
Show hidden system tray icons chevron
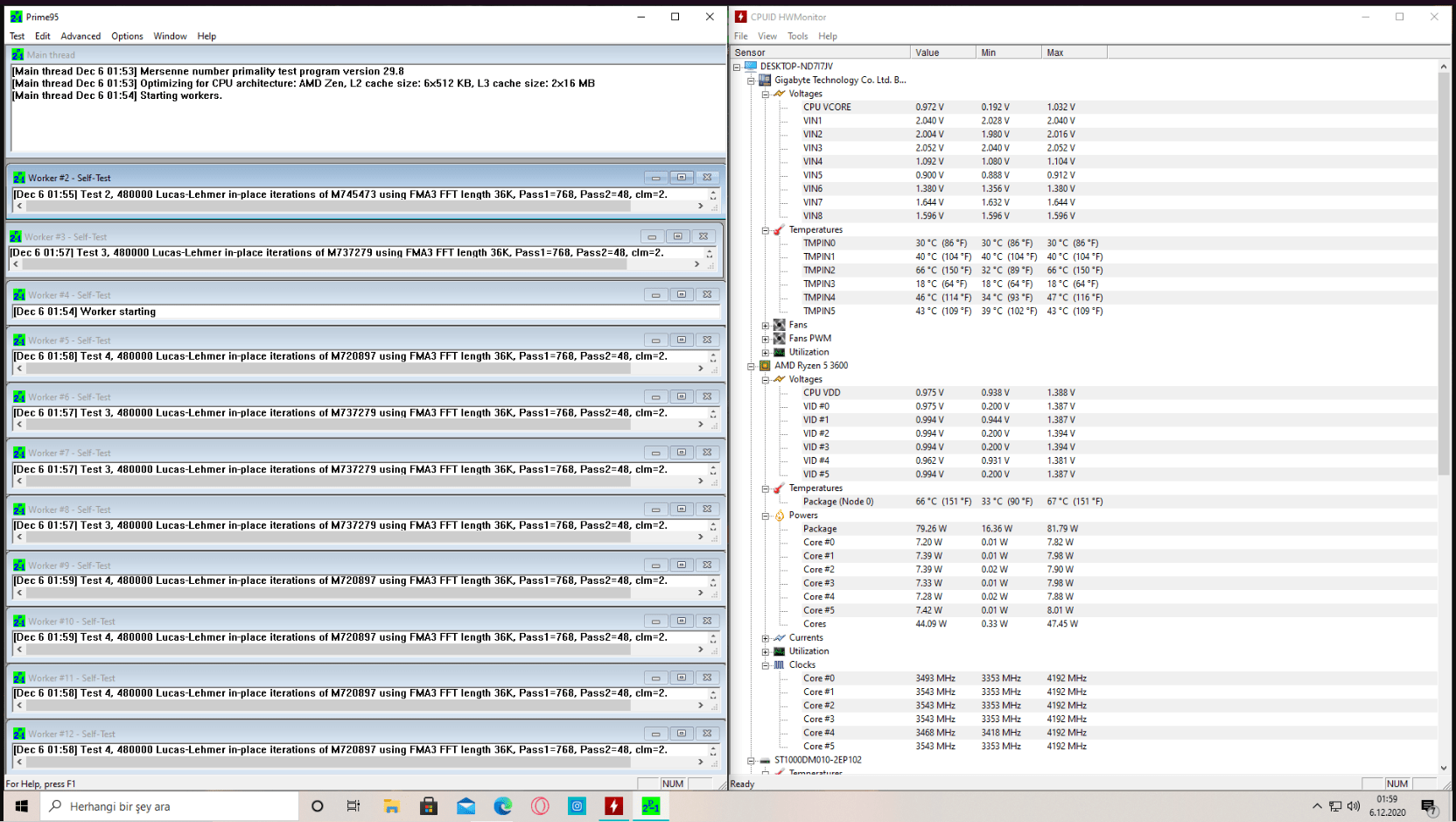1317,806
